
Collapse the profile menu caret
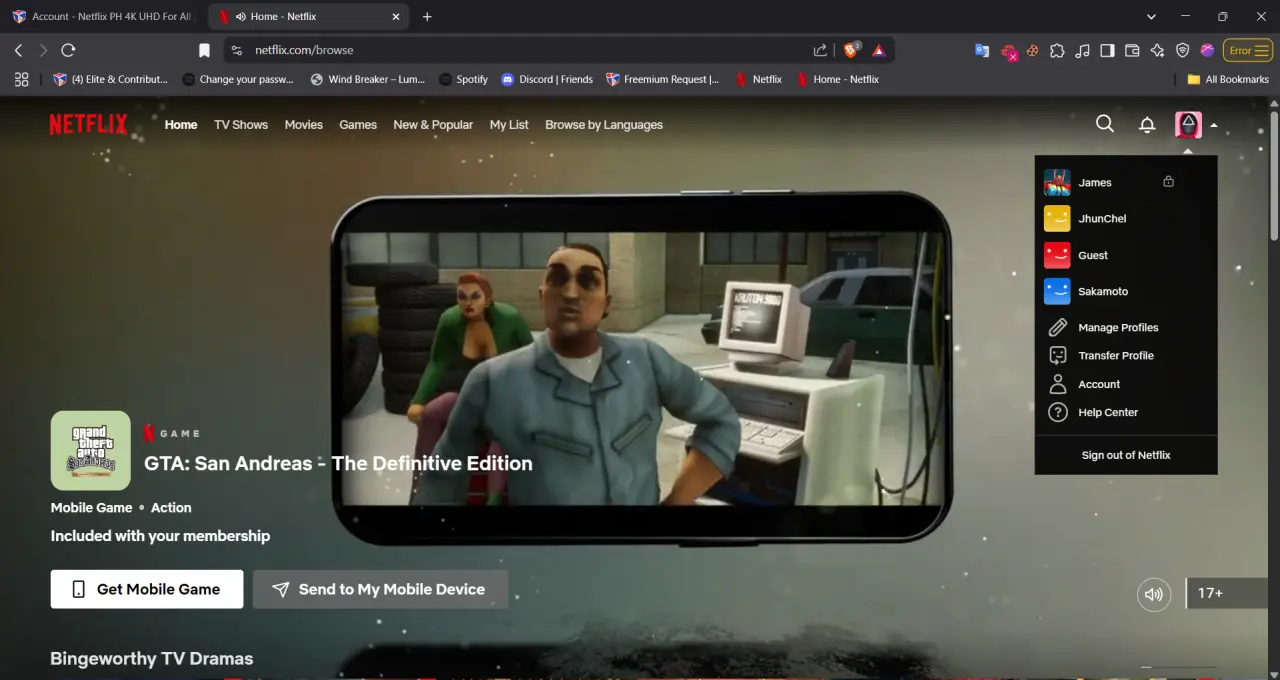click(1213, 125)
